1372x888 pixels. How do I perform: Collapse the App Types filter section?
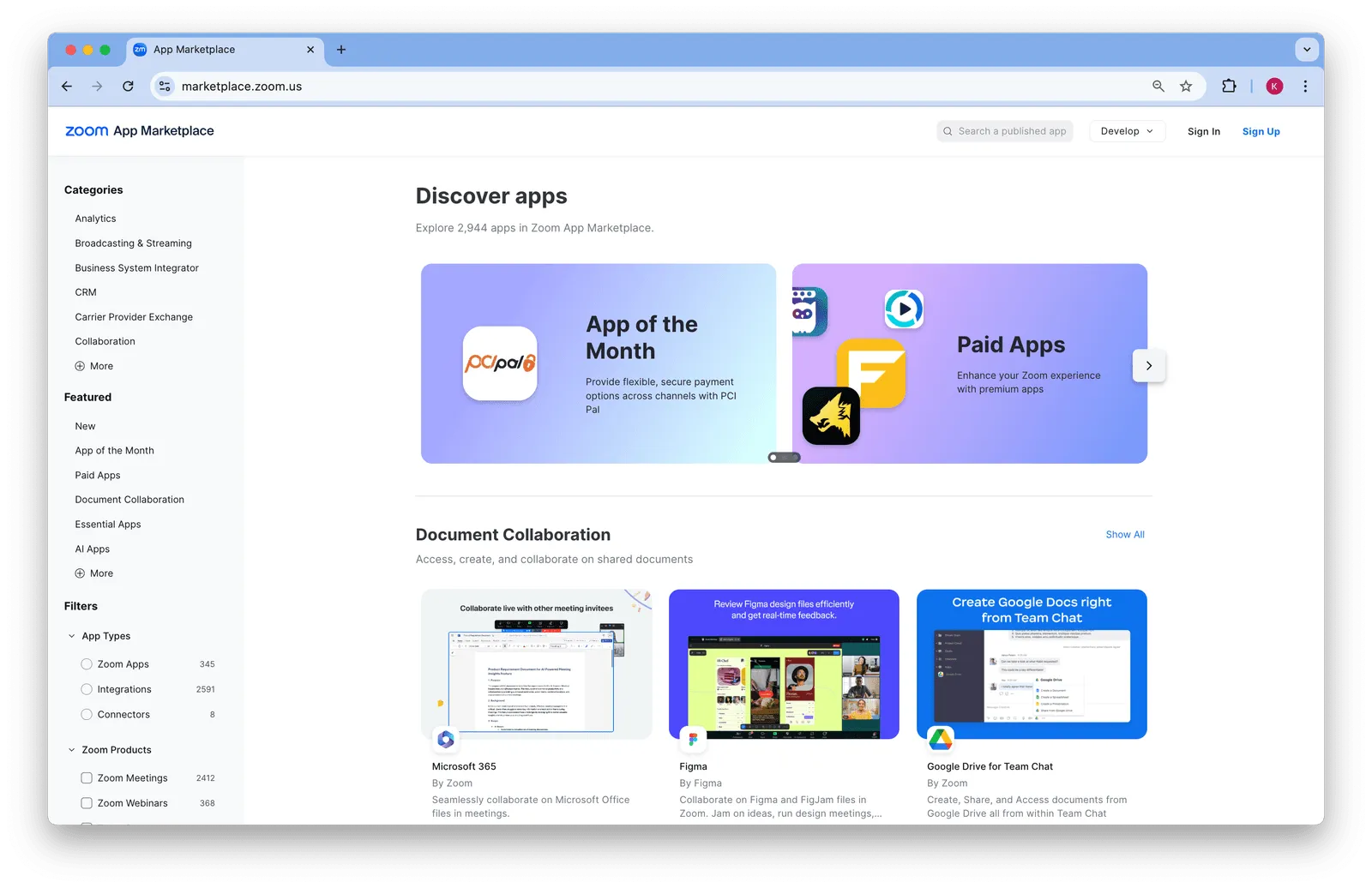72,636
